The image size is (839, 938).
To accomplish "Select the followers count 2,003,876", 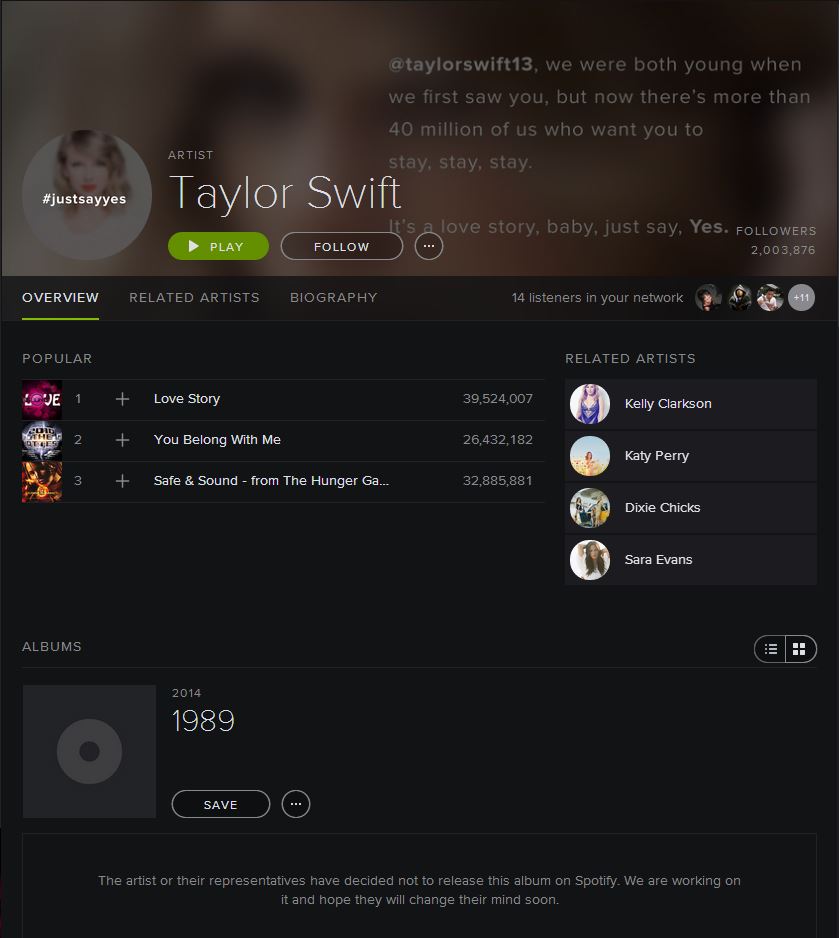I will coord(783,250).
